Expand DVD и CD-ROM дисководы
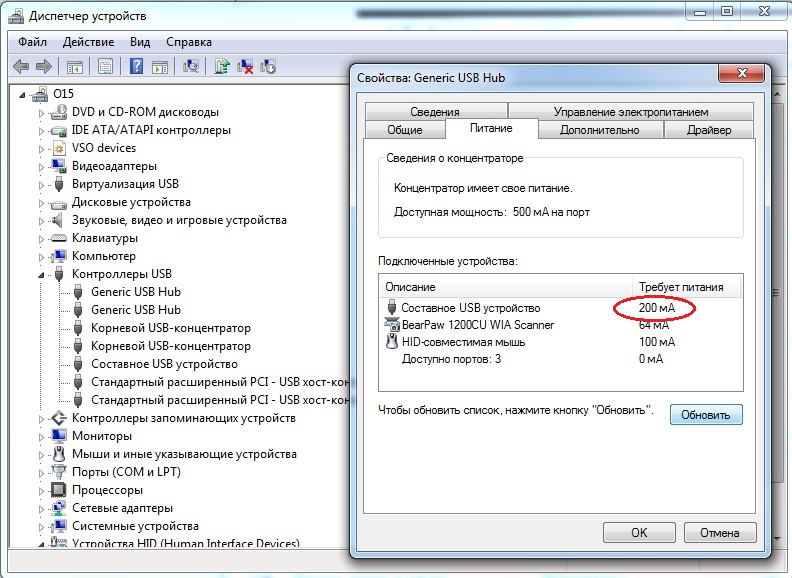 pos(41,113)
